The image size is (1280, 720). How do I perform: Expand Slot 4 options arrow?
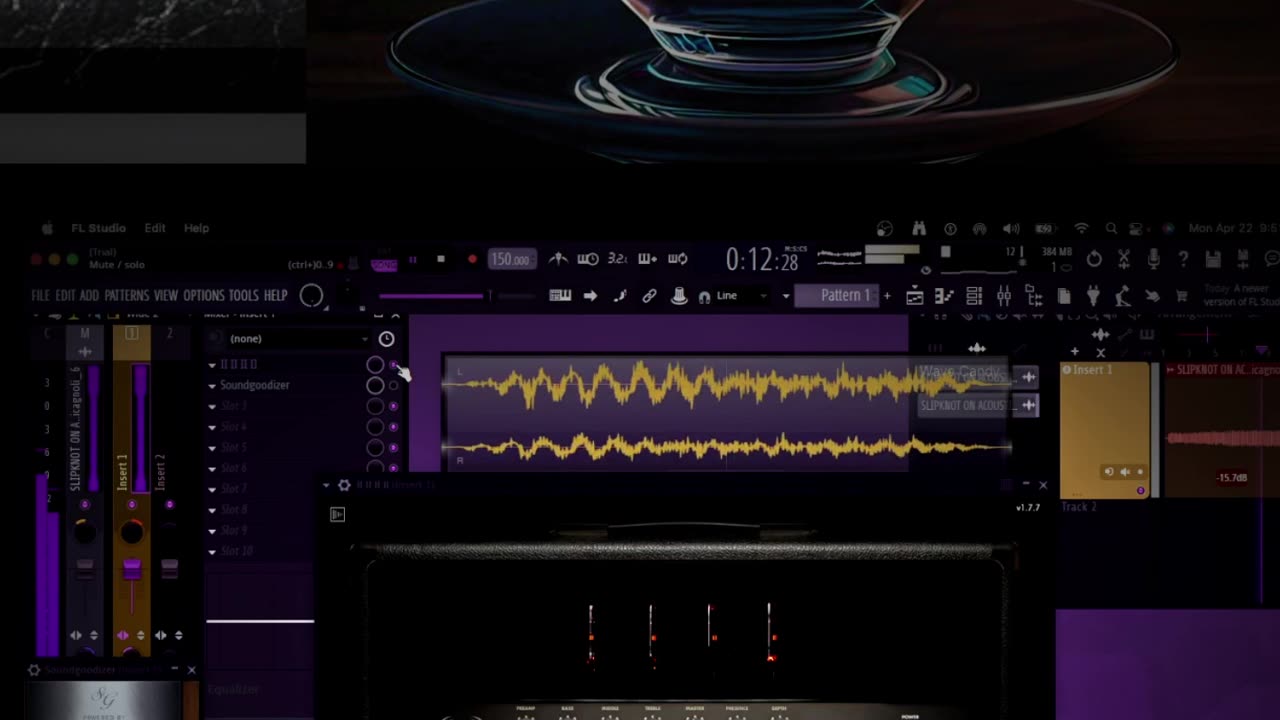(x=212, y=428)
